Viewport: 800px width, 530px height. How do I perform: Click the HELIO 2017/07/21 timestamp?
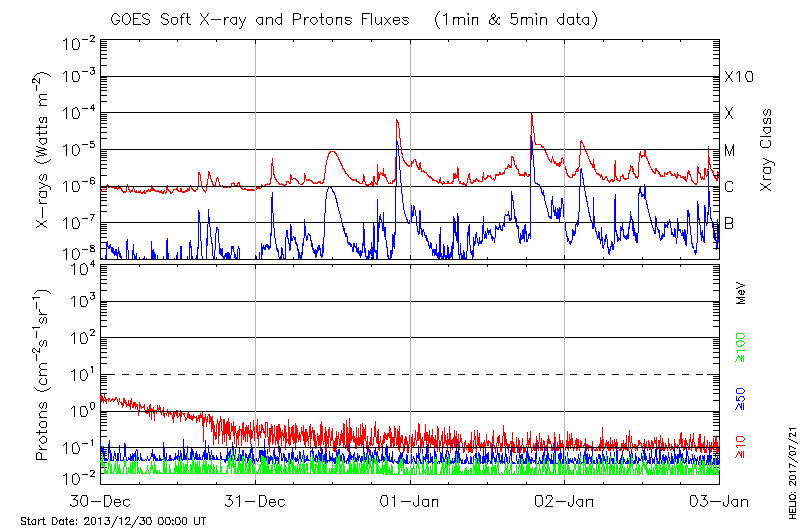pyautogui.click(x=792, y=462)
